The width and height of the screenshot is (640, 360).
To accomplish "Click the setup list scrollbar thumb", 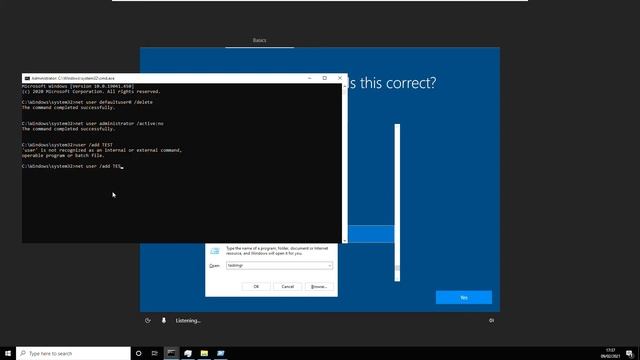I will [397, 268].
